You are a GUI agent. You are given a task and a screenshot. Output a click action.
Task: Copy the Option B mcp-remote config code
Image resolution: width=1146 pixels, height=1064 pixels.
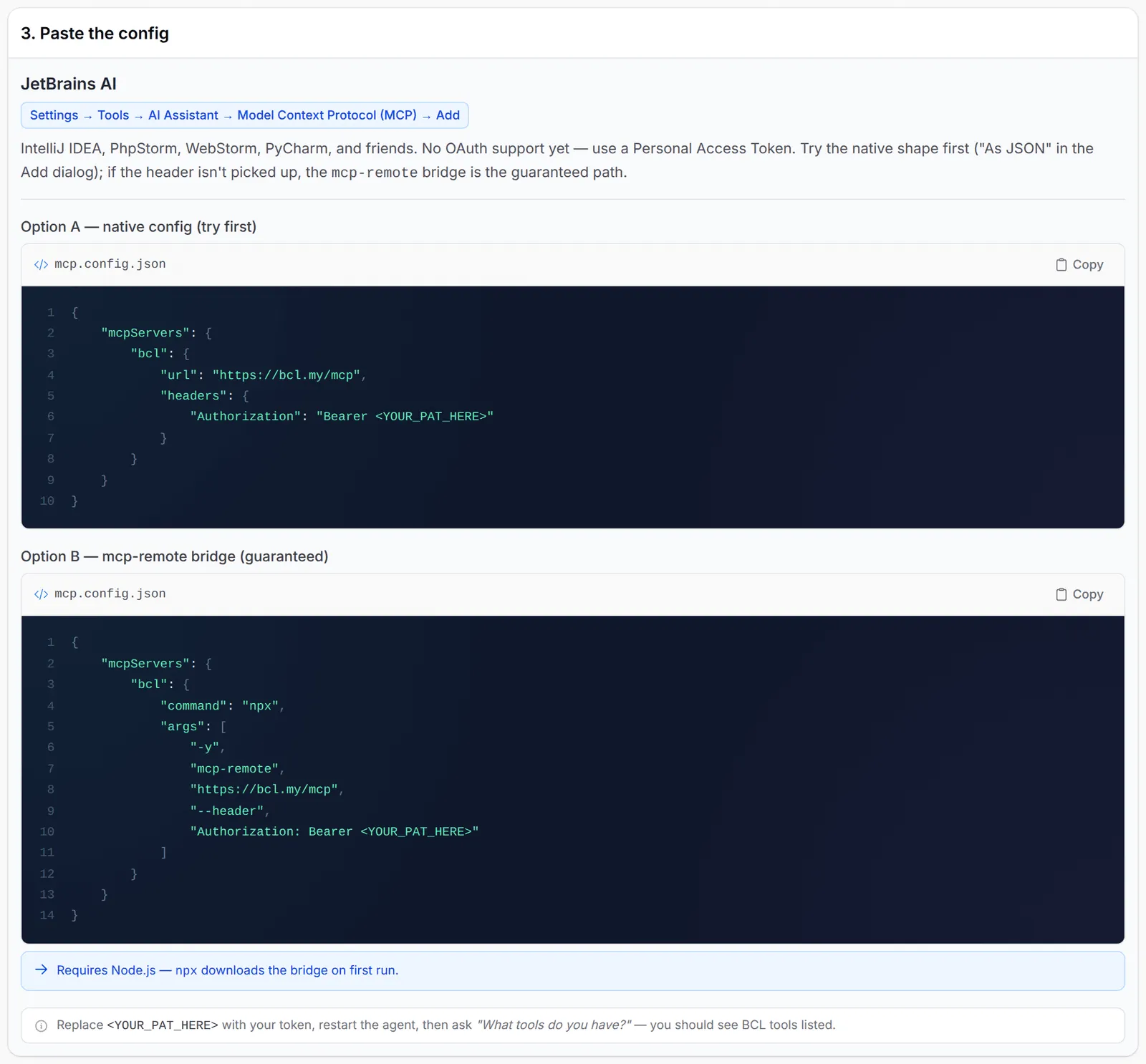[1079, 594]
